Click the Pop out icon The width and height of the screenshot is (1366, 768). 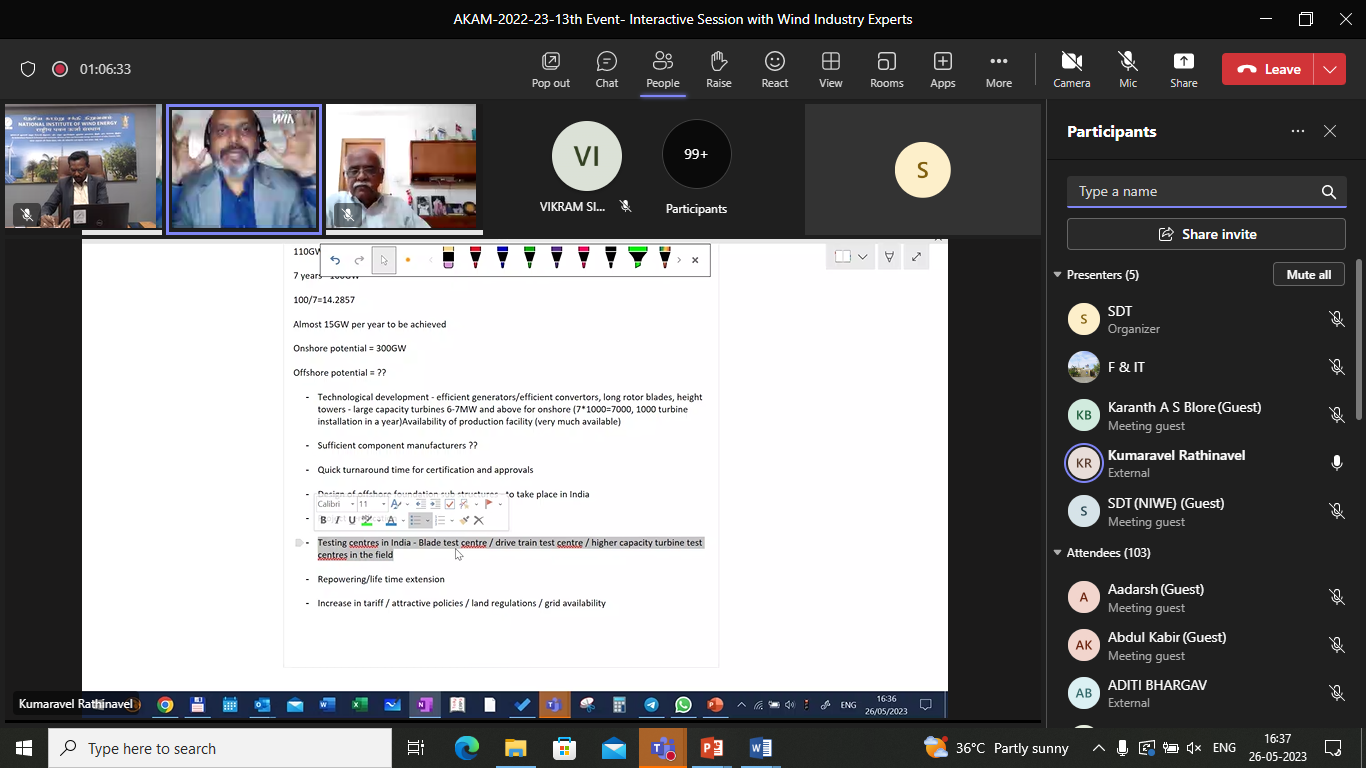pyautogui.click(x=550, y=69)
